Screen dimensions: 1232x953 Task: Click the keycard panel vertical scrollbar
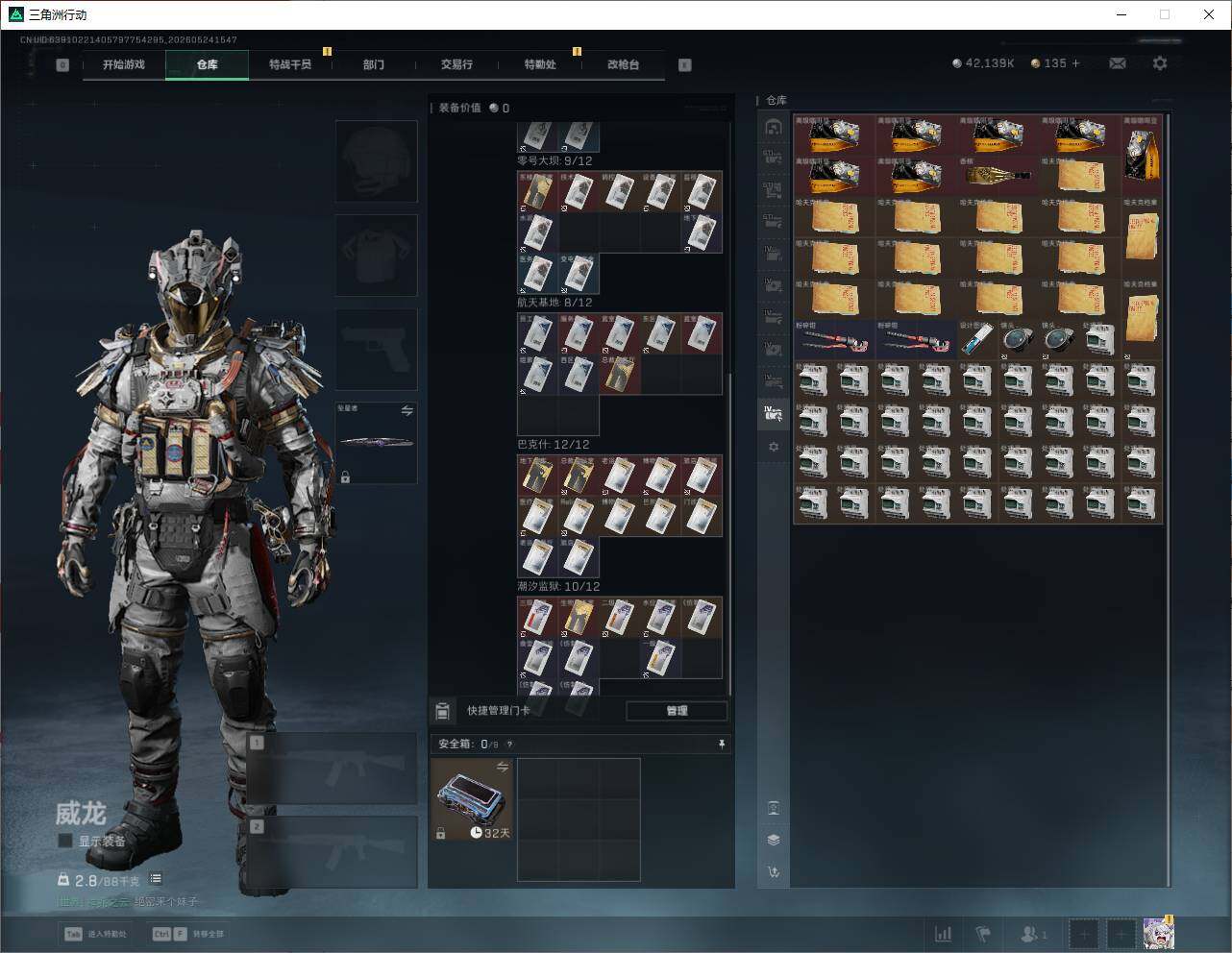(x=729, y=533)
